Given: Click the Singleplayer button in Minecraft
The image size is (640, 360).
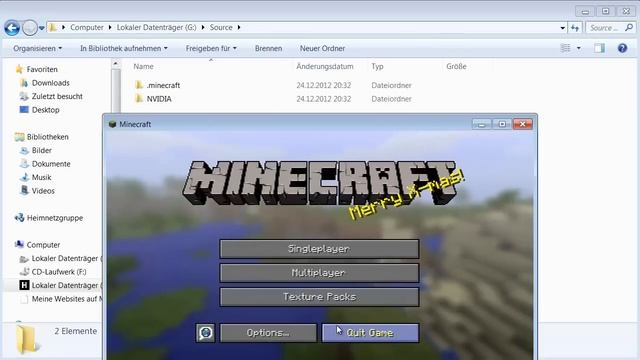Looking at the screenshot, I should click(x=319, y=249).
